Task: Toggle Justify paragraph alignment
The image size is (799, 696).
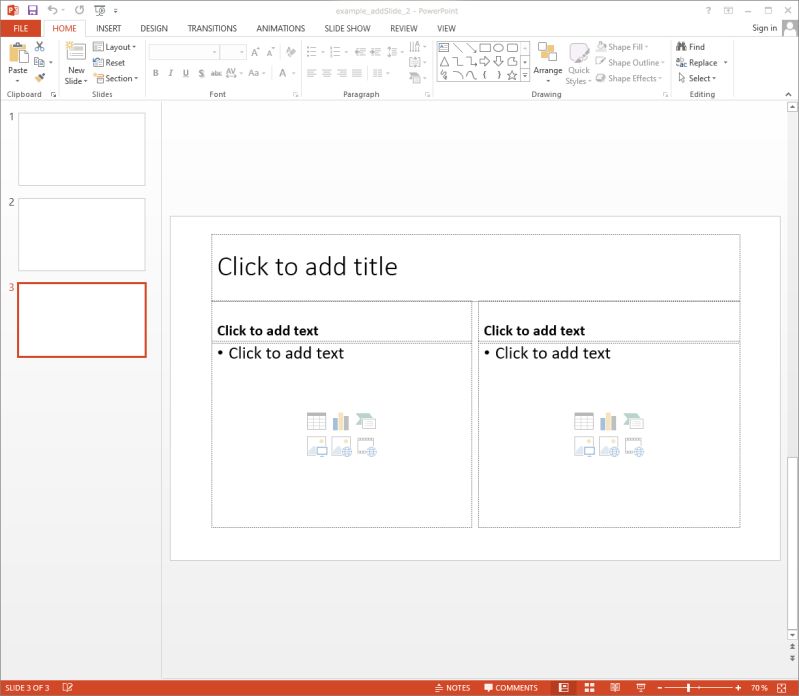Action: tap(357, 73)
